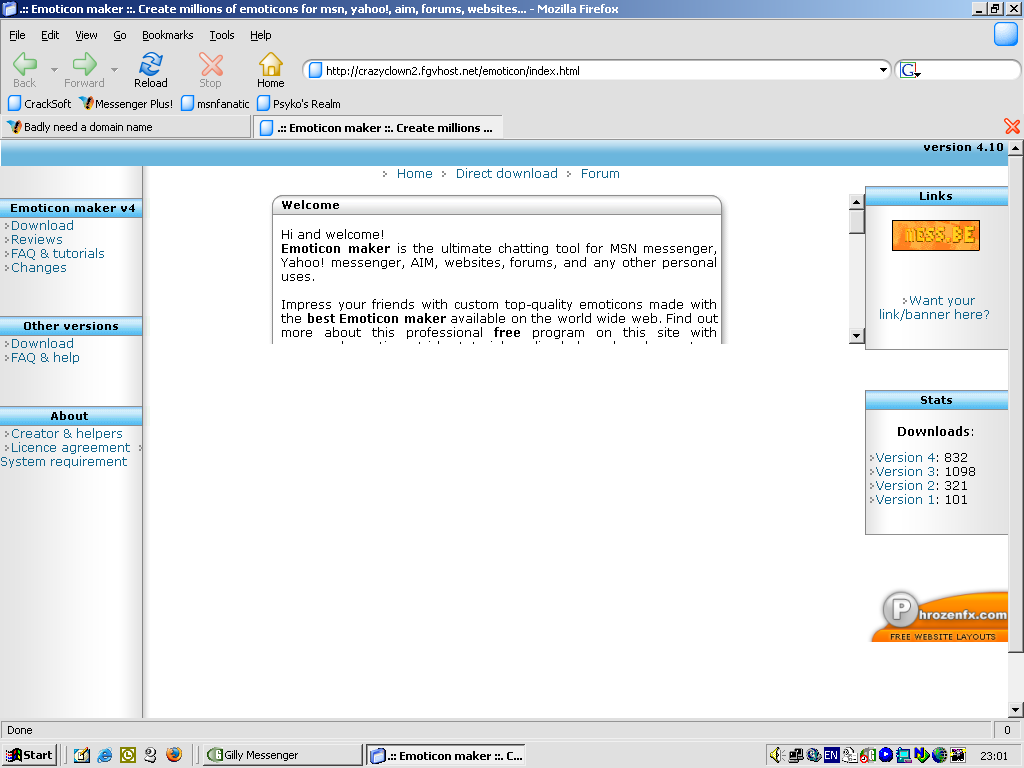
Task: Open the Forum link
Action: [600, 174]
